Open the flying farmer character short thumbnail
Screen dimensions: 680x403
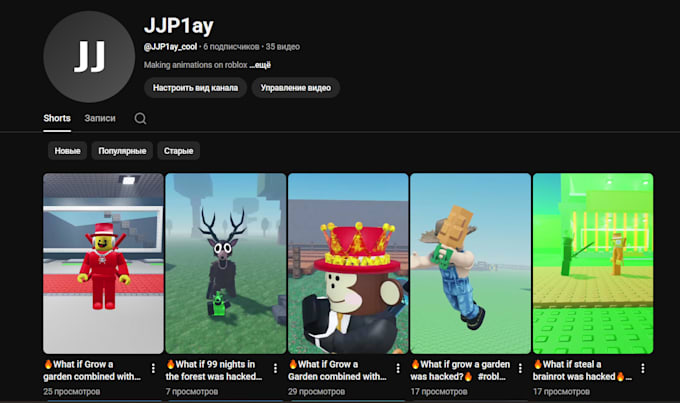click(x=471, y=263)
